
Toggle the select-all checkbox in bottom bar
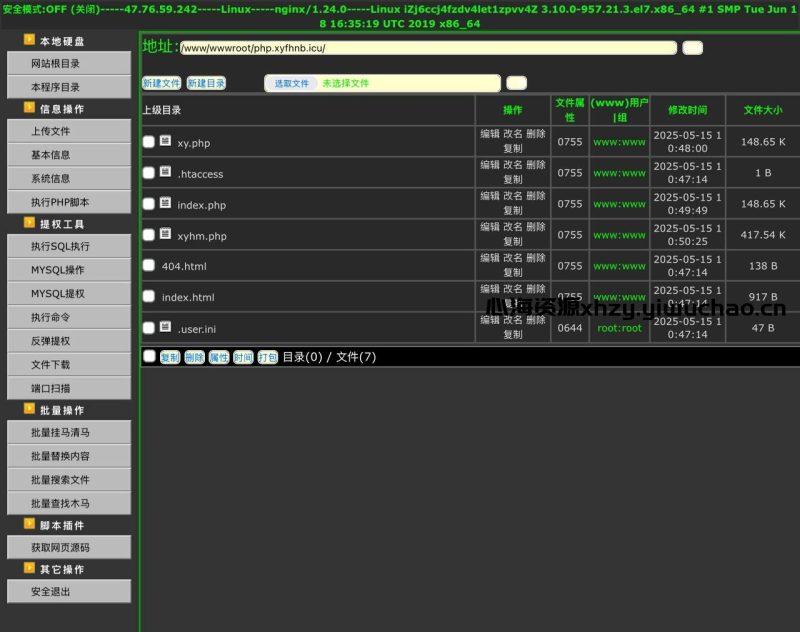click(x=149, y=356)
